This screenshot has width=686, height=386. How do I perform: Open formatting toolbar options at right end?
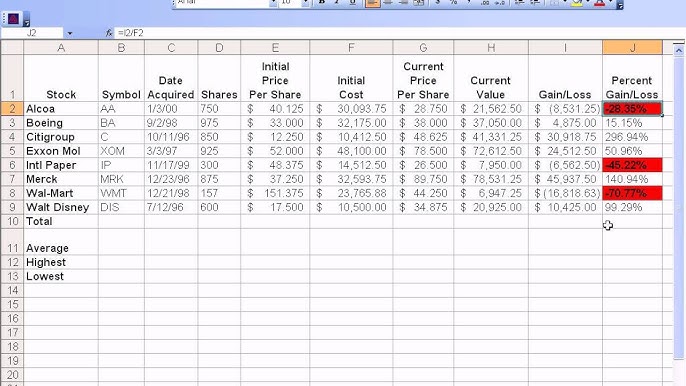pyautogui.click(x=620, y=5)
